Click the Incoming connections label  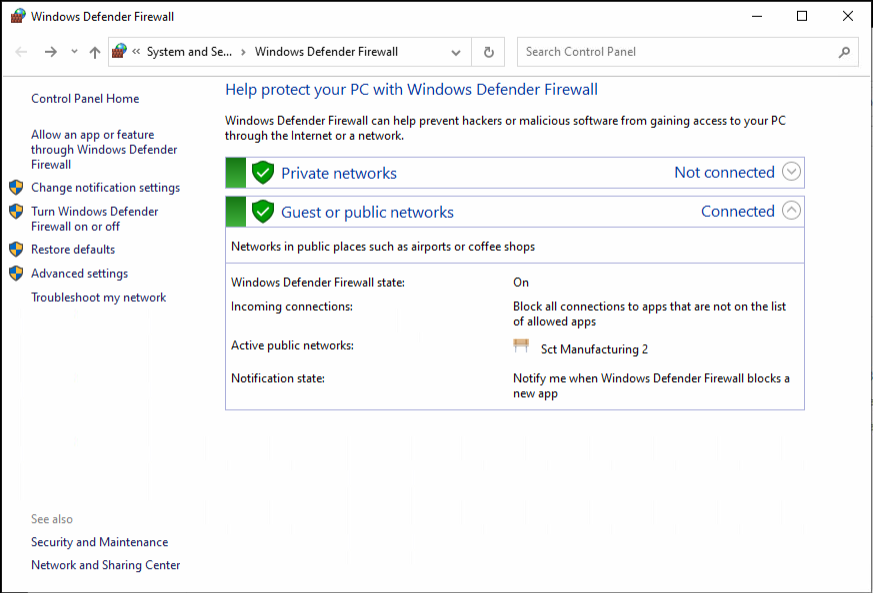[x=292, y=306]
